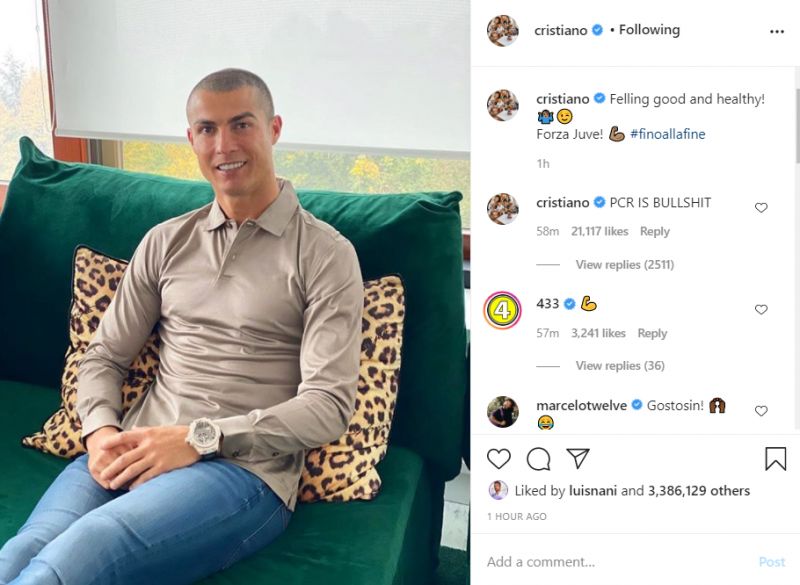Image resolution: width=800 pixels, height=585 pixels.
Task: Open marcelotwelve's profile picture
Action: (x=503, y=411)
